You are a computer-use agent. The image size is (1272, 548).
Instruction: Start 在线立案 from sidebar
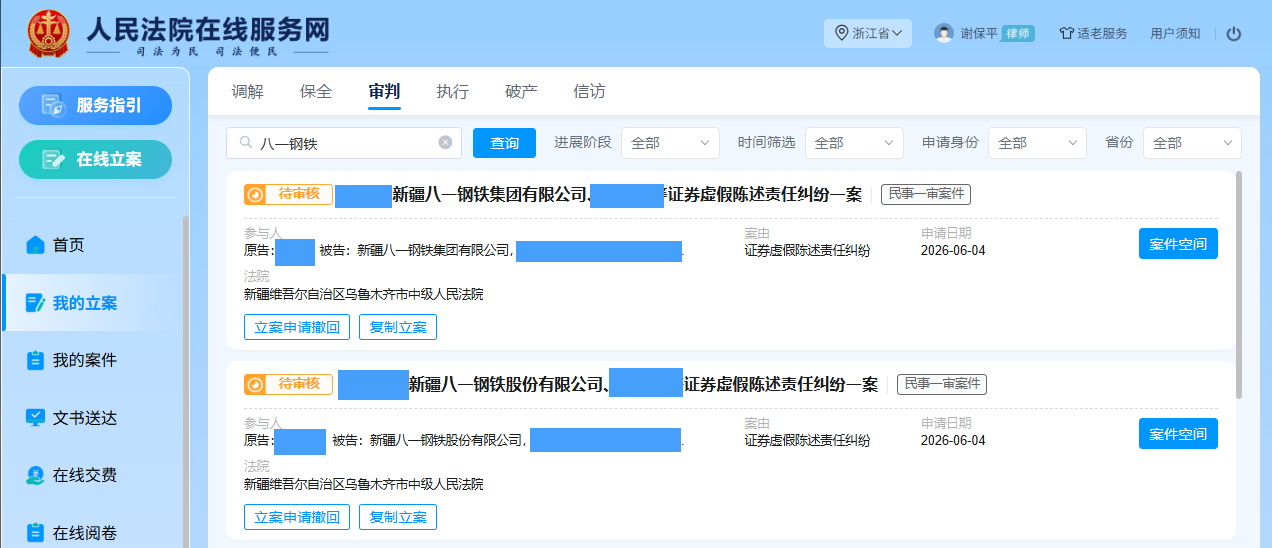(96, 159)
